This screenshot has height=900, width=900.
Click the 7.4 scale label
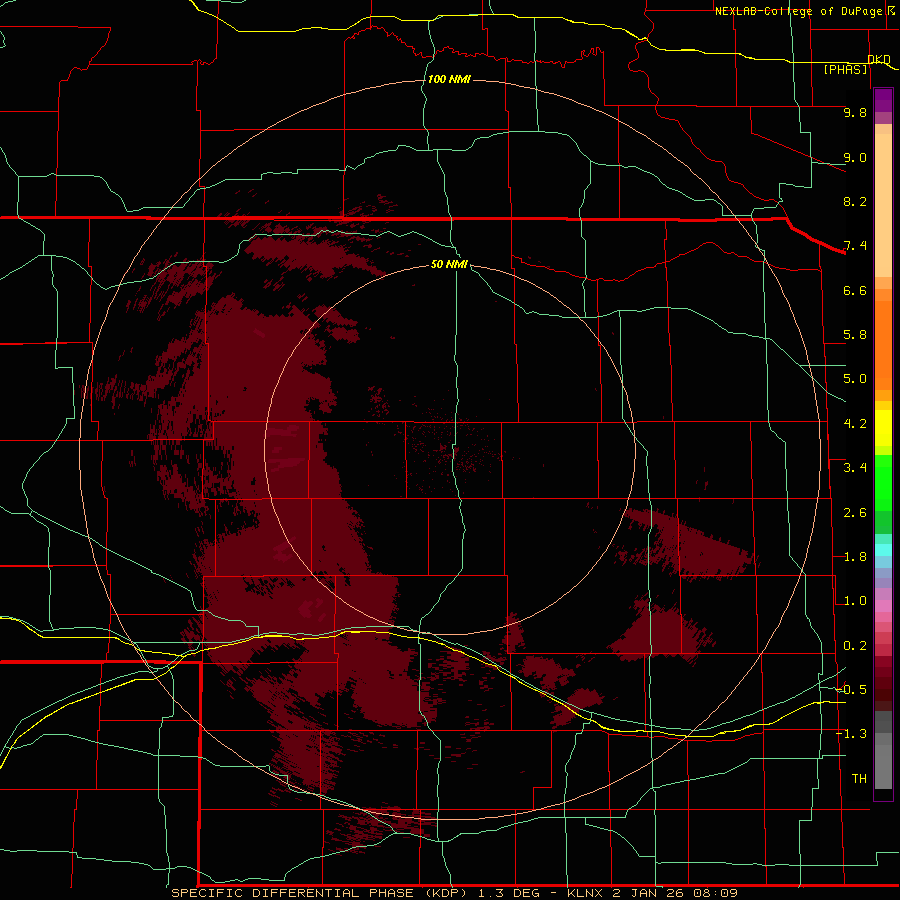[855, 246]
